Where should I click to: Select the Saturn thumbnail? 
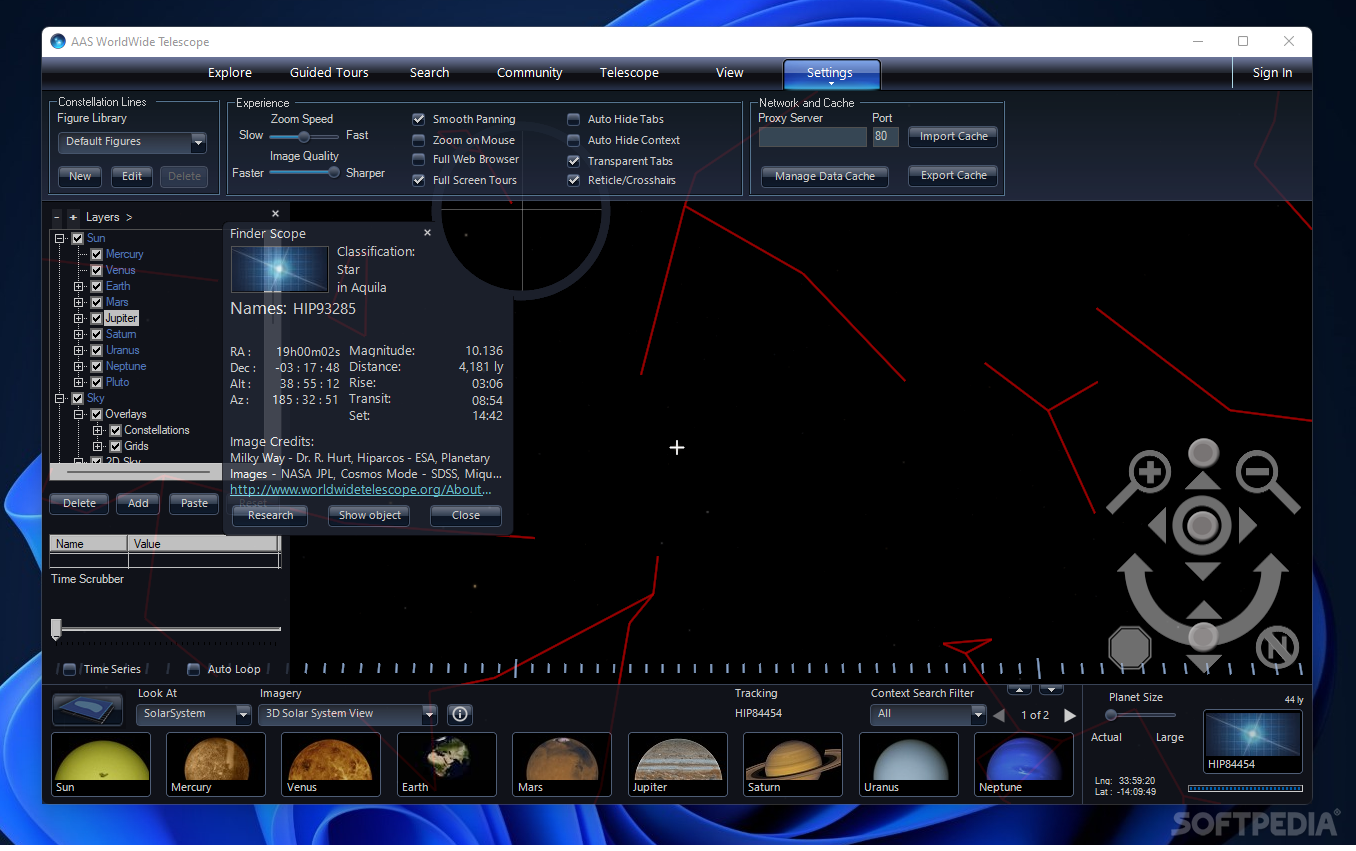pyautogui.click(x=793, y=764)
